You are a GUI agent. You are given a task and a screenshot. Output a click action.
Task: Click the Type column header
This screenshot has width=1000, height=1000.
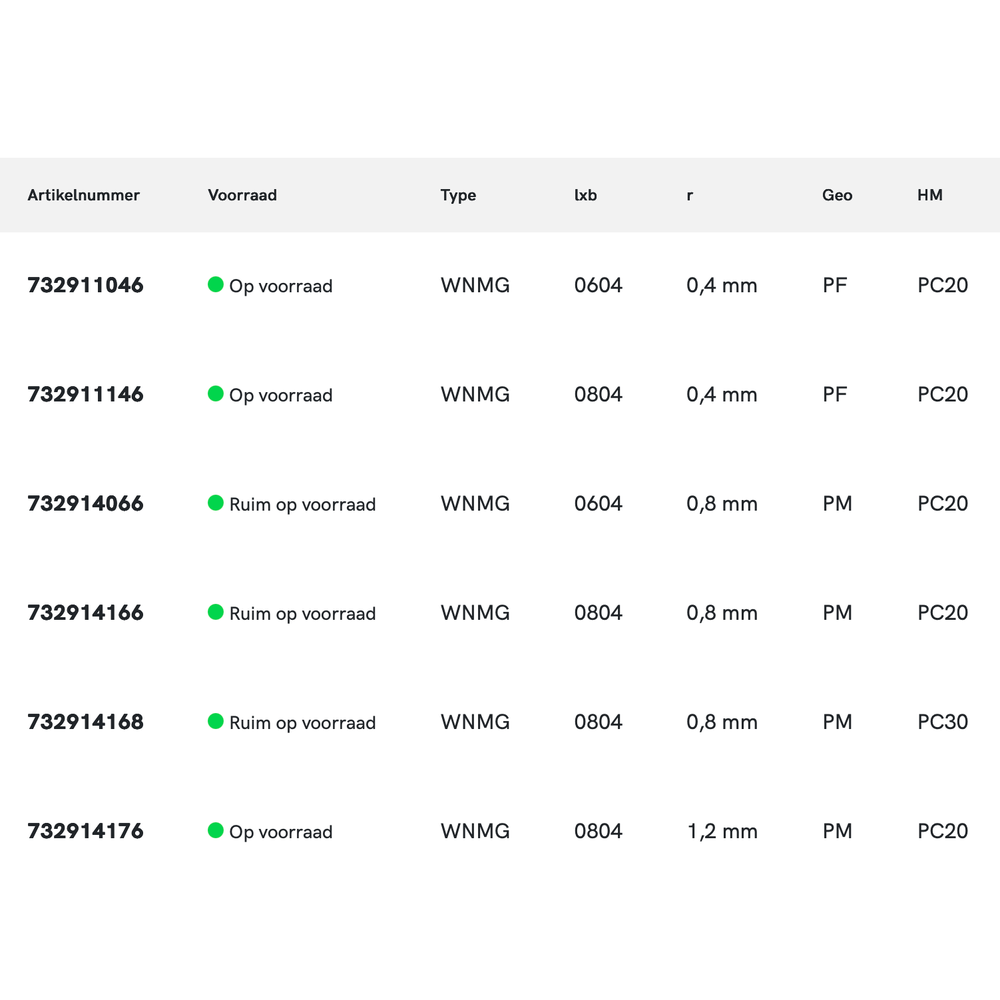click(x=458, y=195)
